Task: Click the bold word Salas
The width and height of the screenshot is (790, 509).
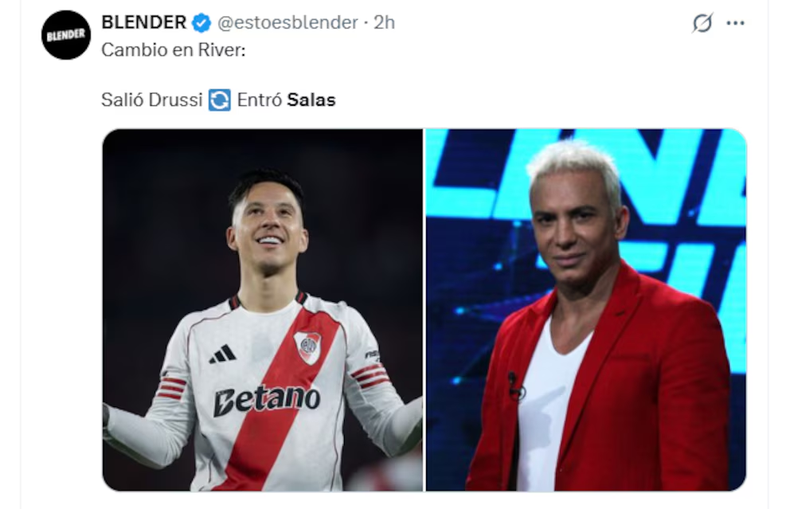Action: pos(311,100)
